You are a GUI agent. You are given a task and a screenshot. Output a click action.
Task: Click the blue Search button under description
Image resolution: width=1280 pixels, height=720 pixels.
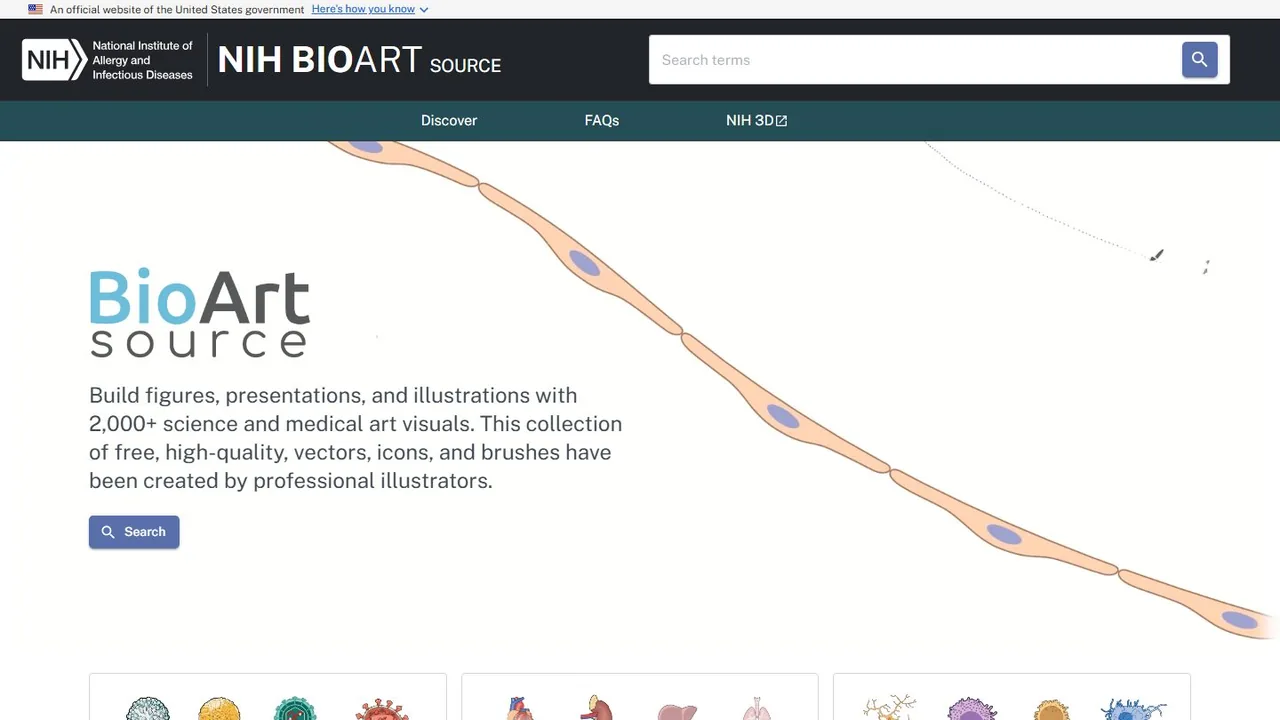[x=134, y=532]
